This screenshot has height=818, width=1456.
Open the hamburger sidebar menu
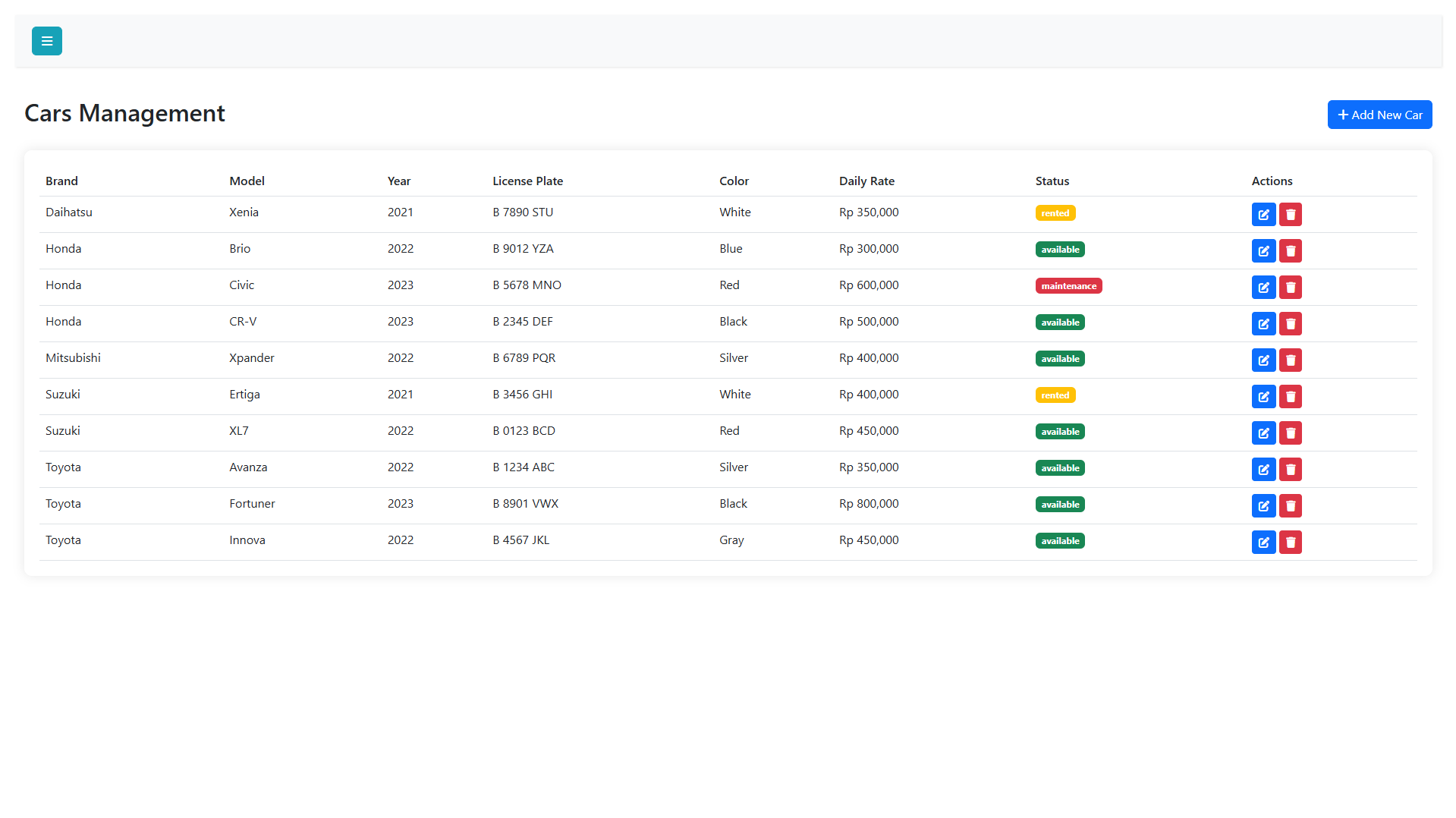click(x=47, y=41)
